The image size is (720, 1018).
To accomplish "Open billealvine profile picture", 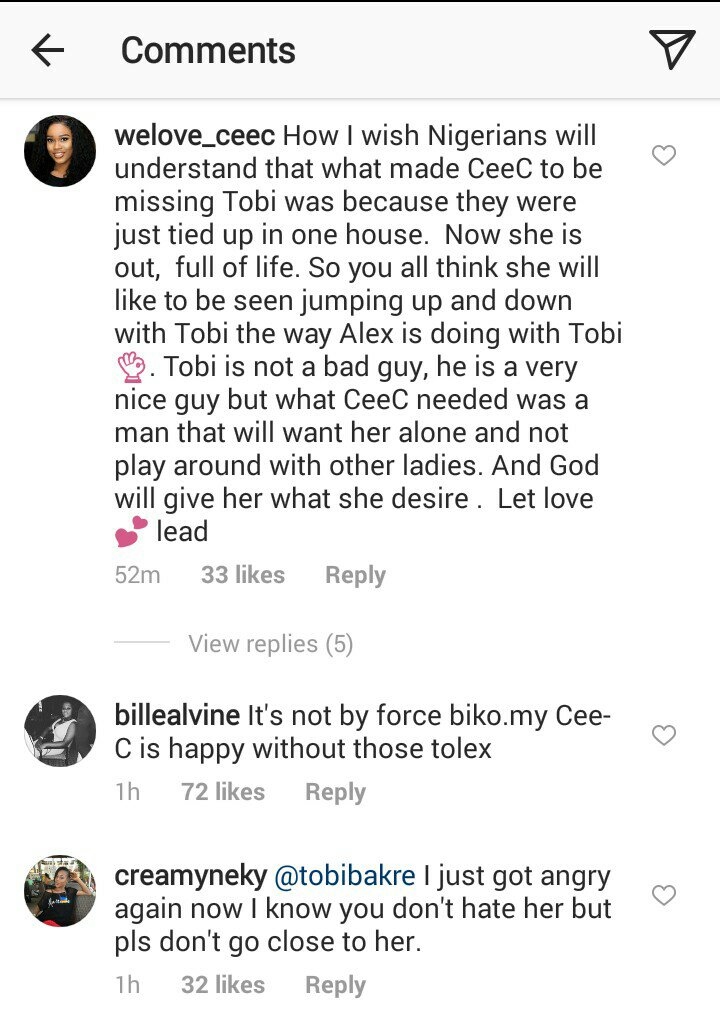I will click(60, 731).
